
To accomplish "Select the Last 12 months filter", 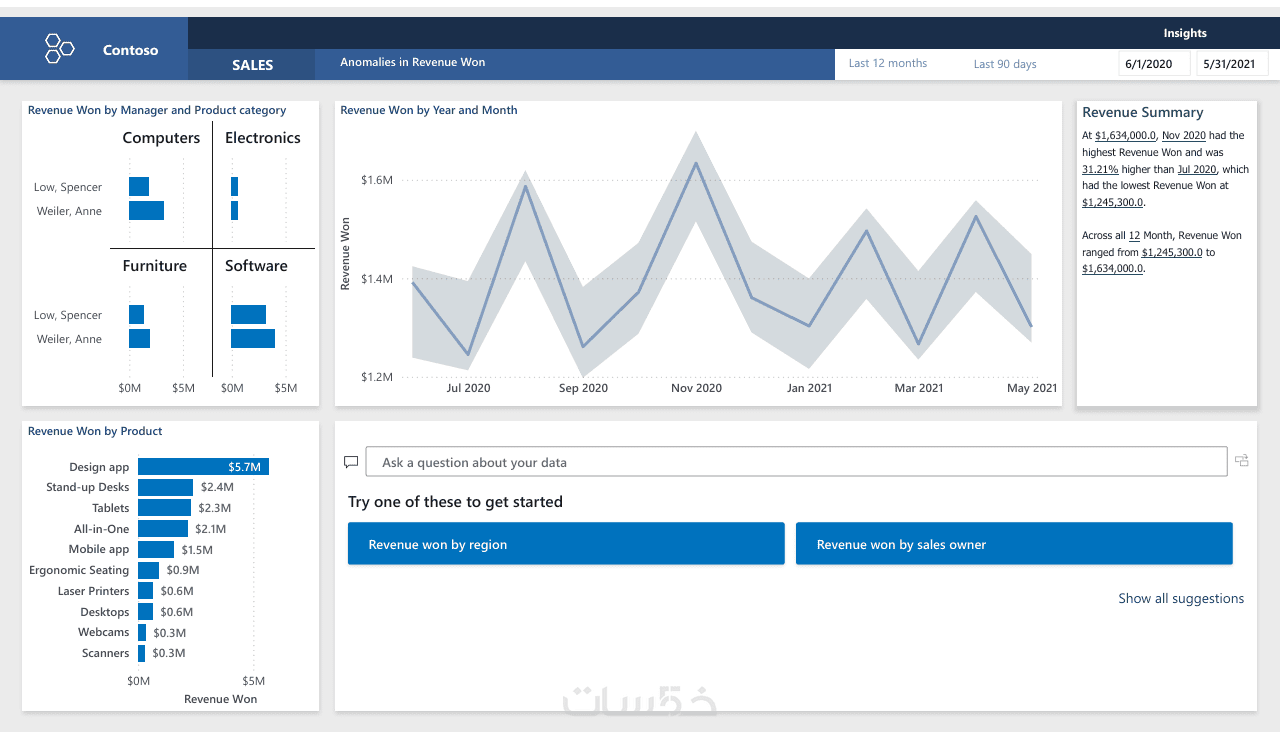I will pos(888,63).
